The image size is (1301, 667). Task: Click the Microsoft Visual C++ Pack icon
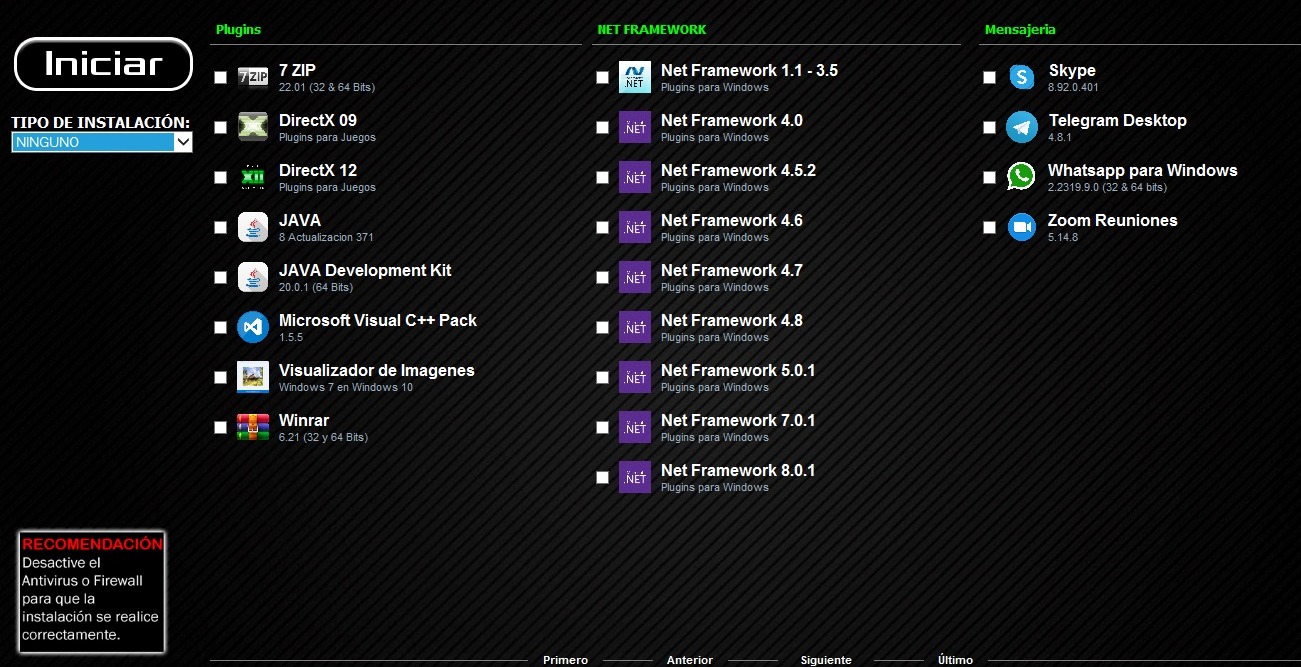coord(253,327)
